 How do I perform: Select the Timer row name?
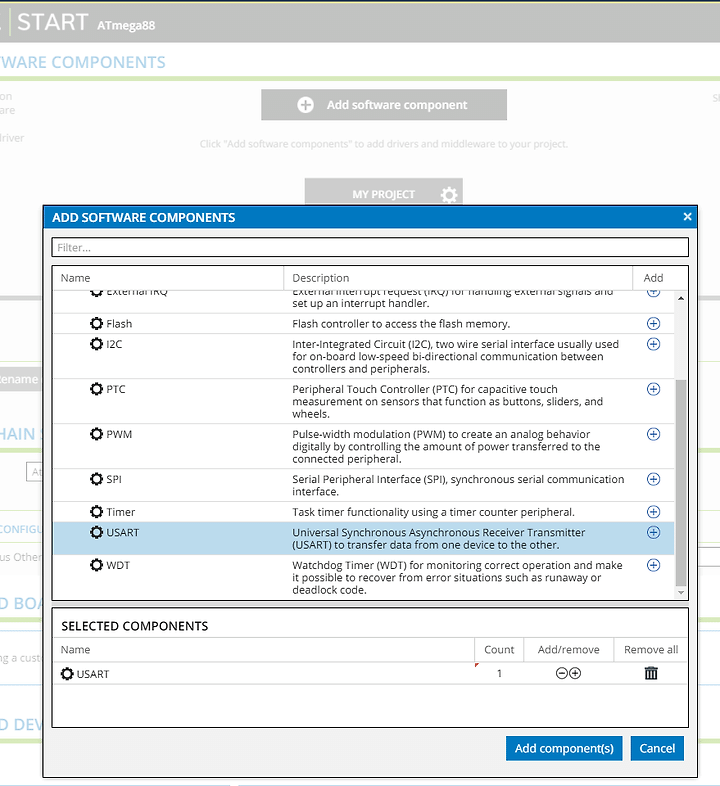[120, 512]
